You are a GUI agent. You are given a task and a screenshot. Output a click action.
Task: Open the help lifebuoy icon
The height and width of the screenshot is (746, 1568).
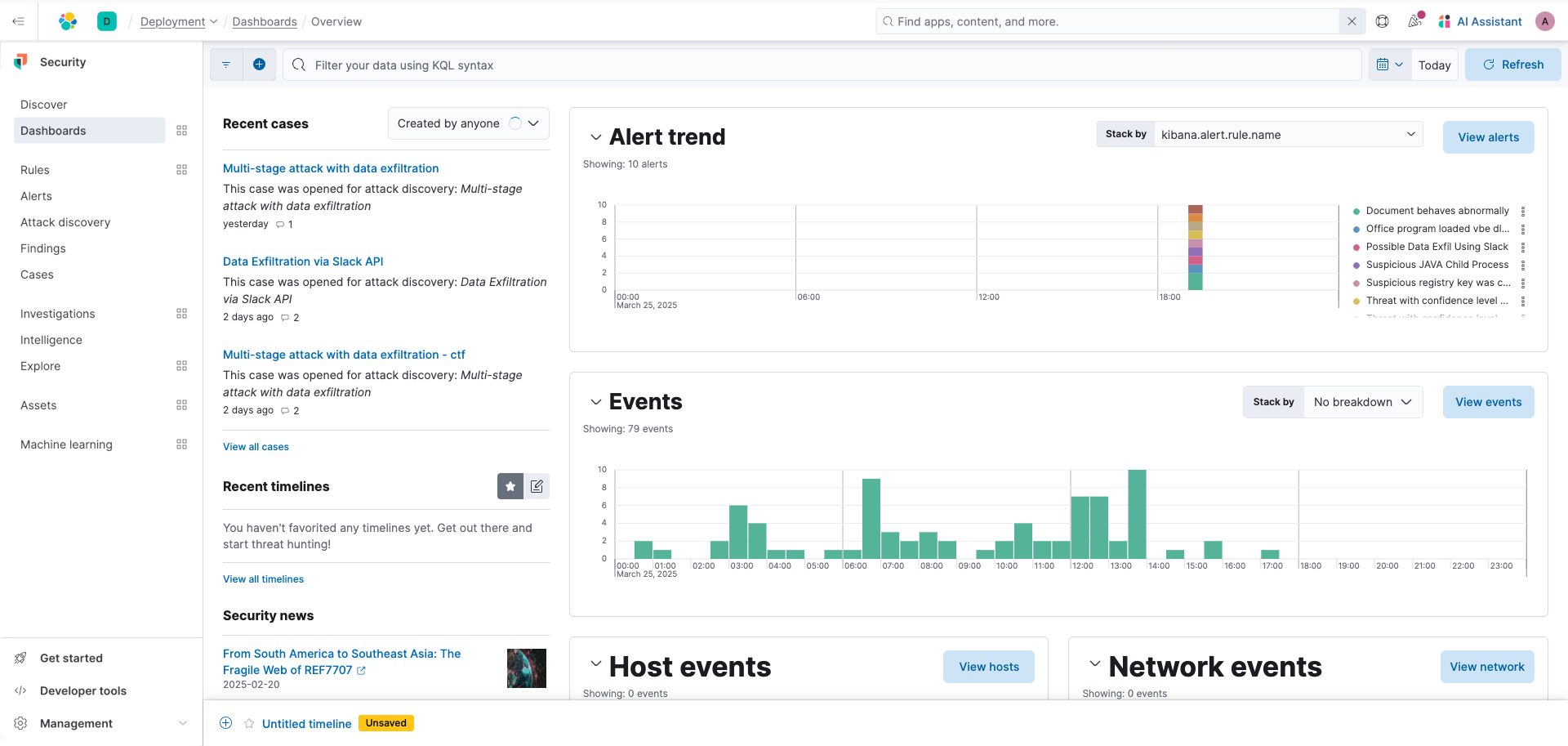(1382, 21)
